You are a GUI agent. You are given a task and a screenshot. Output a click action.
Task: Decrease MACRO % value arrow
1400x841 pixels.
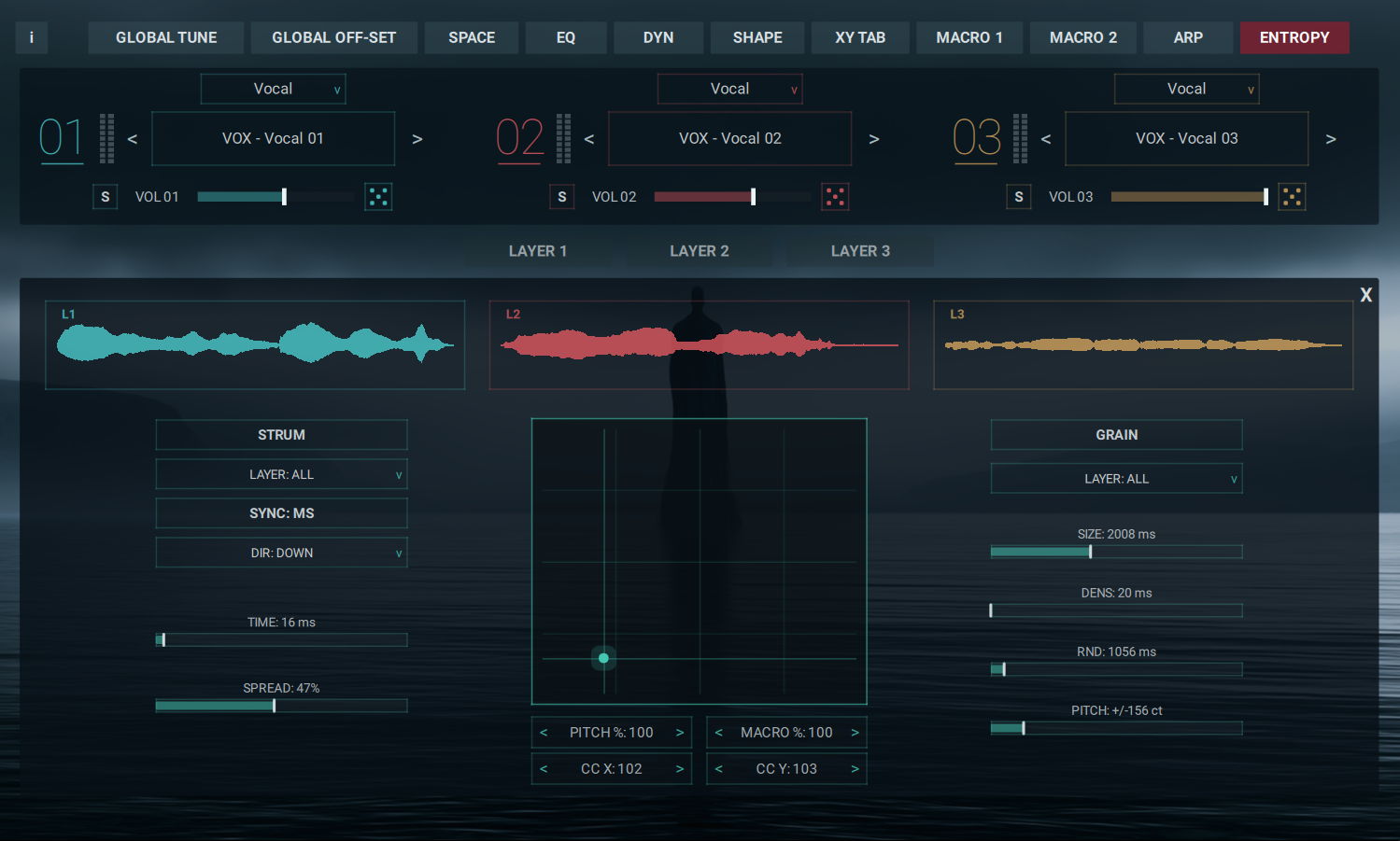point(719,733)
